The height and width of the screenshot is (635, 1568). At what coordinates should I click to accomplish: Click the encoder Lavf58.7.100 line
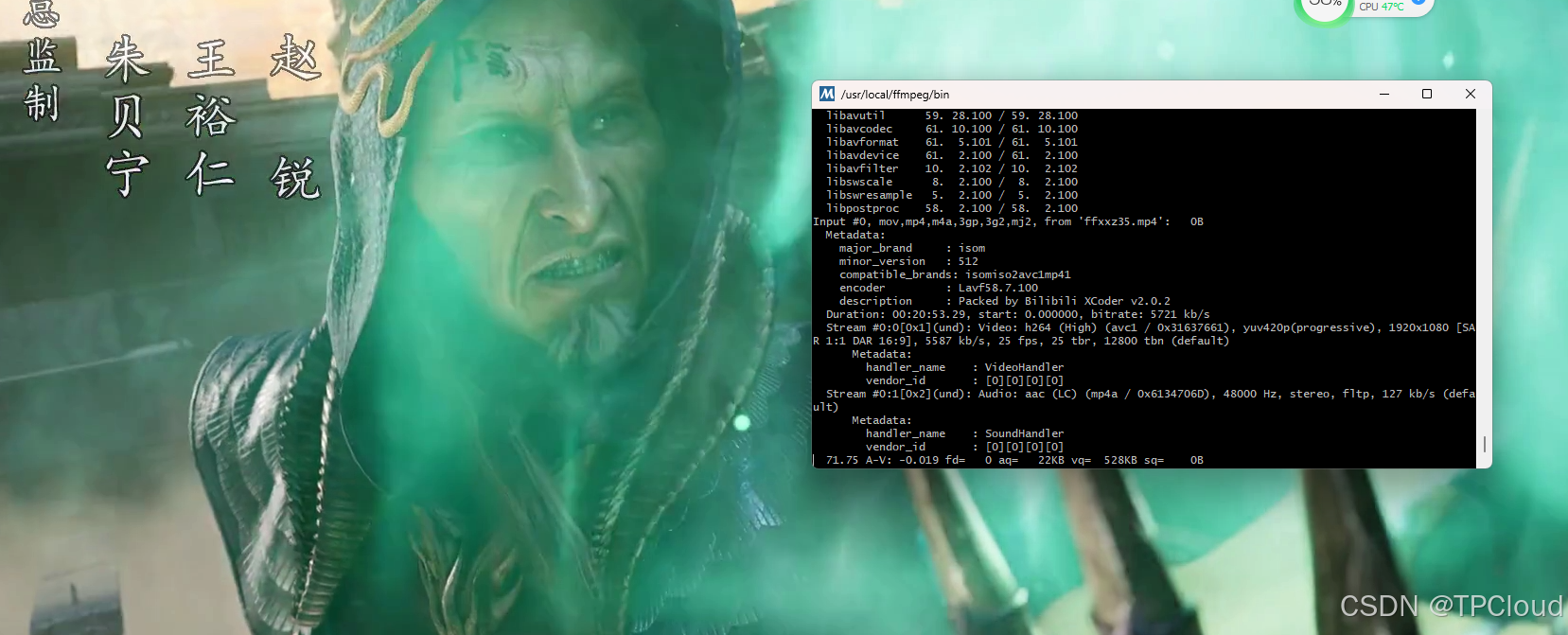point(939,288)
